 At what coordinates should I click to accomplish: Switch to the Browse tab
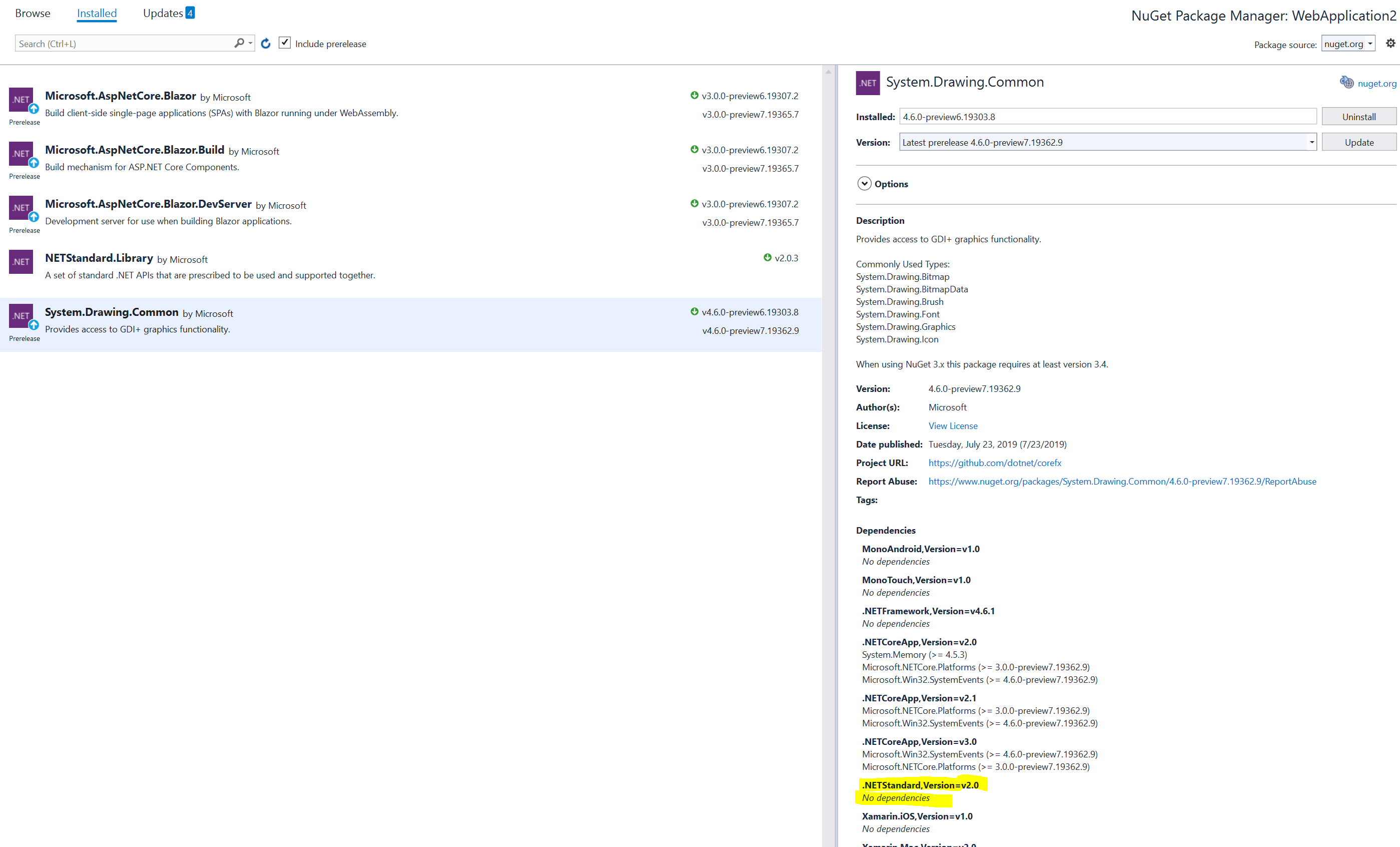point(33,13)
